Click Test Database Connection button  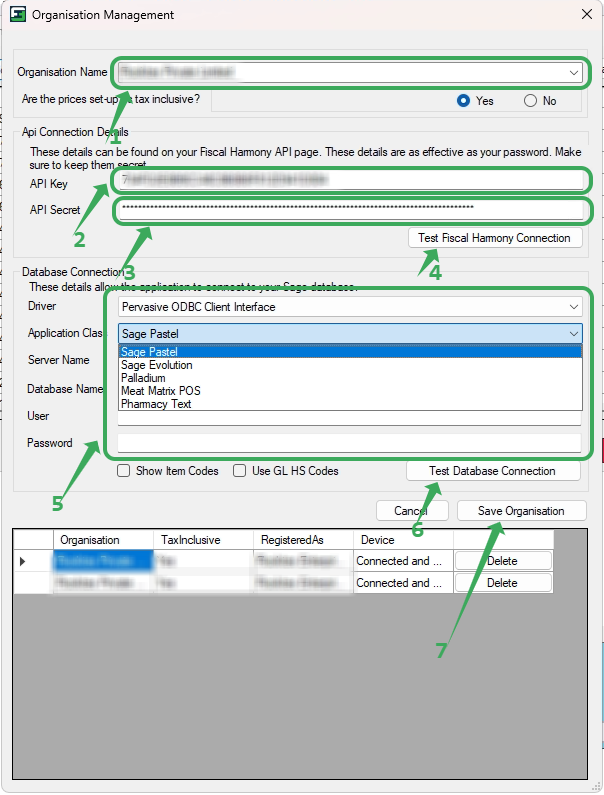click(493, 471)
